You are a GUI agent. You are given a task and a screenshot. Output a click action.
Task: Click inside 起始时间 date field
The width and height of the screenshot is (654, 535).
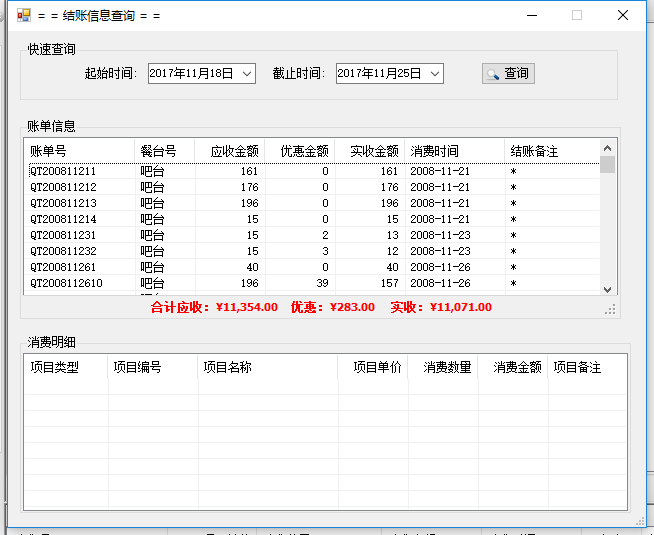(194, 74)
